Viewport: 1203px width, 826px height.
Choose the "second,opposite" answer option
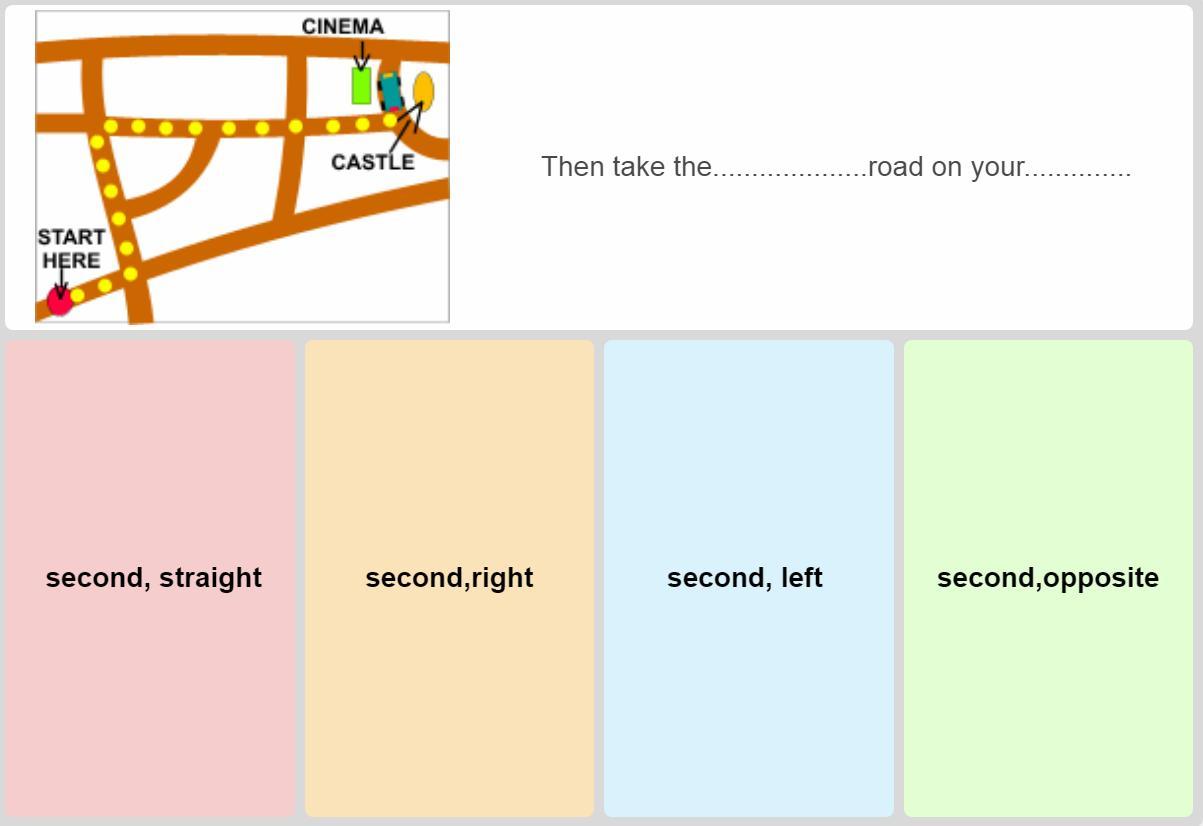click(x=1048, y=578)
